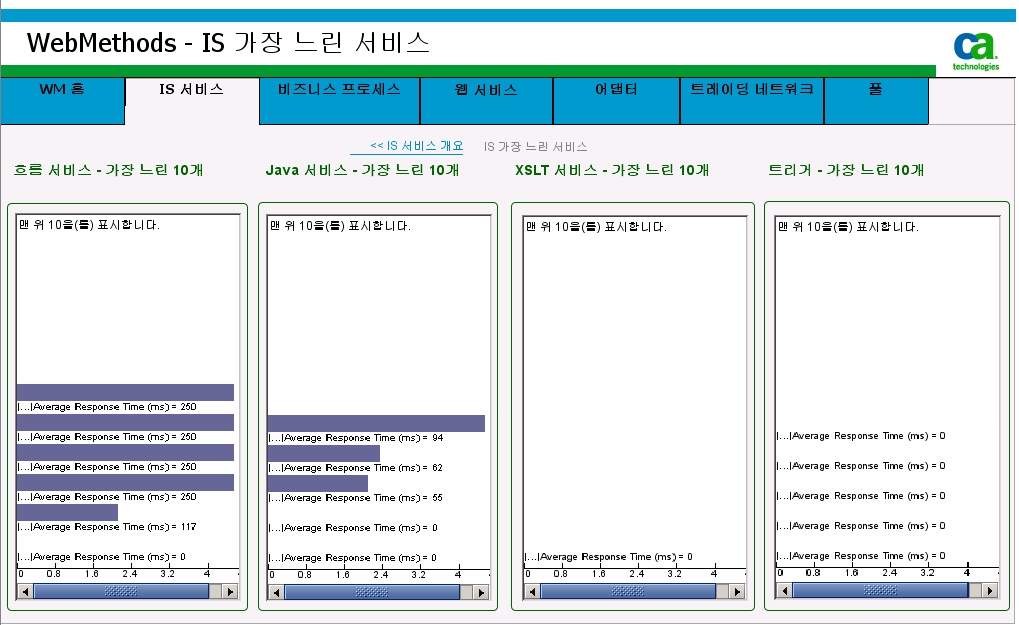1019x625 pixels.
Task: Click 맨 위 10 caption in XSLT chart
Action: pyautogui.click(x=596, y=227)
